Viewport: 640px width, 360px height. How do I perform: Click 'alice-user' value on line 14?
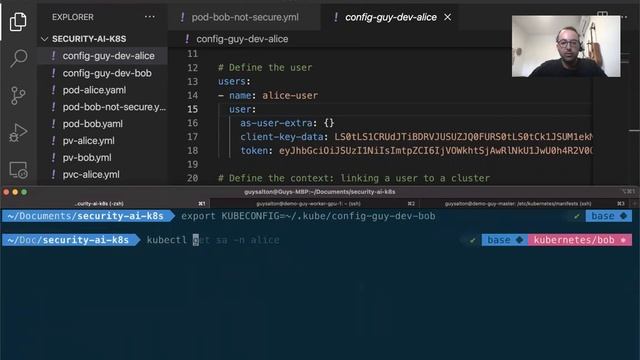(x=290, y=96)
